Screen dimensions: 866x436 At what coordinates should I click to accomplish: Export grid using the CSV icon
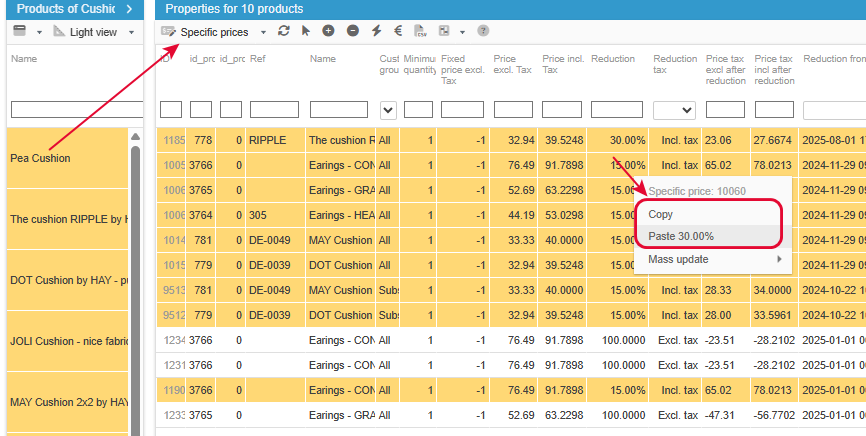(421, 31)
